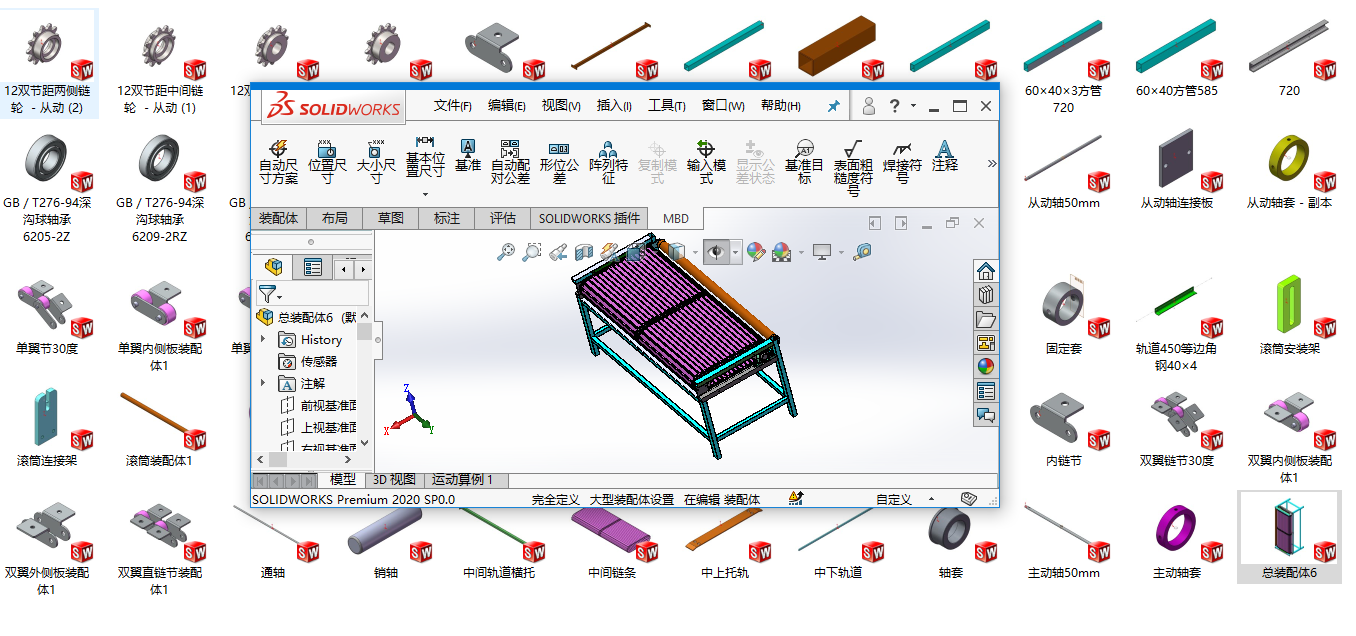Open the 基本位置尺寸 dropdown arrow

click(425, 194)
